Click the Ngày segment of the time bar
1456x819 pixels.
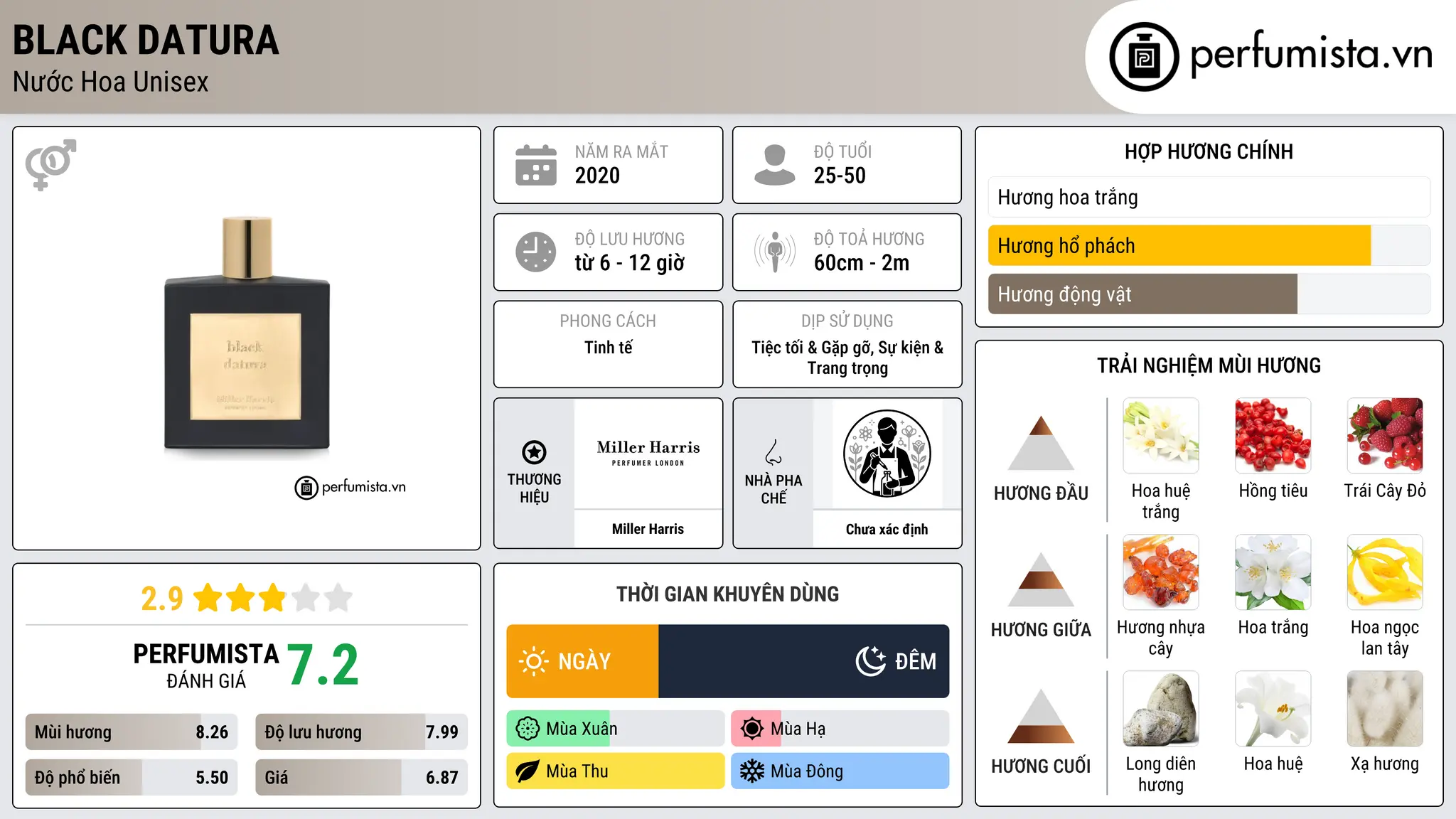582,661
